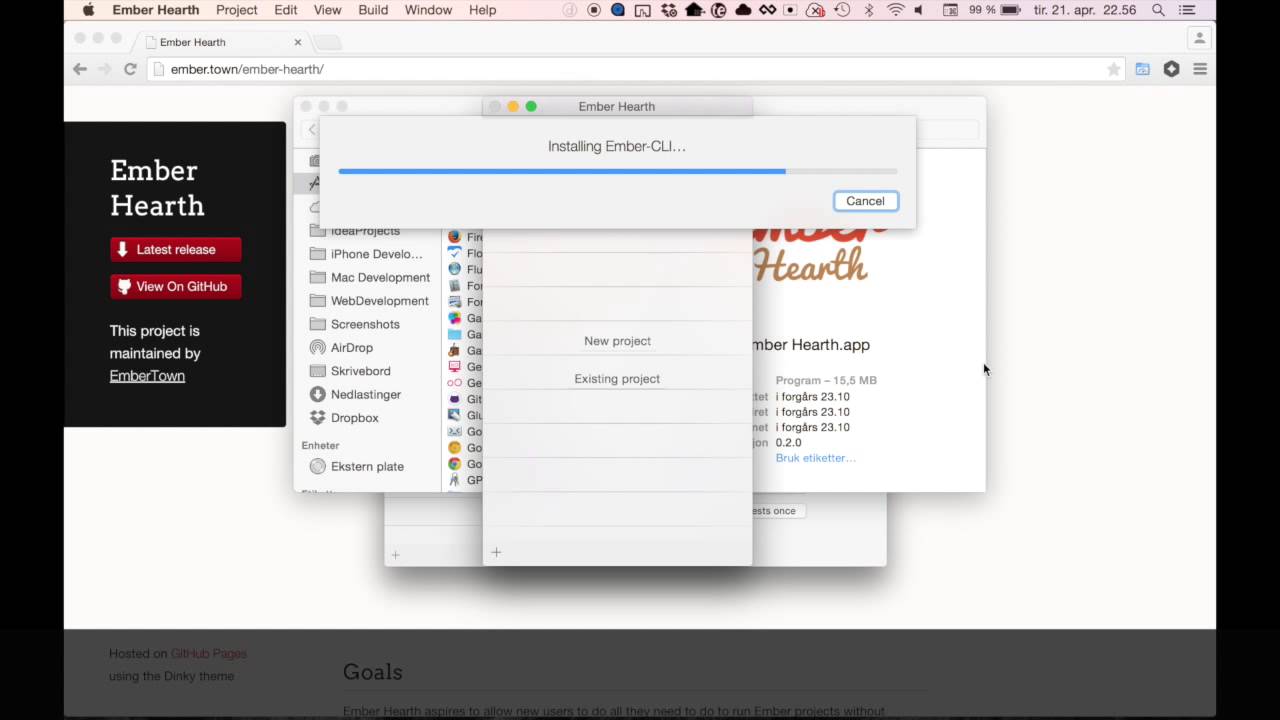
Task: Open Screenshots folder in Finder sidebar
Action: tap(366, 324)
